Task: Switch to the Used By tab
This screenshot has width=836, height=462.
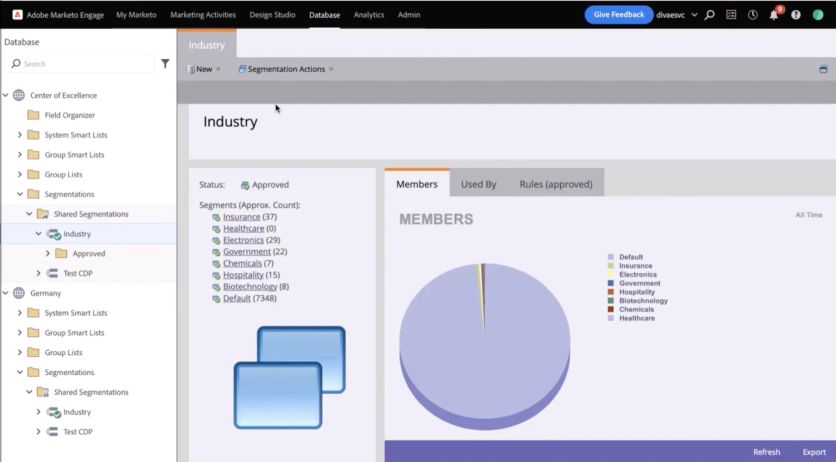Action: [478, 184]
